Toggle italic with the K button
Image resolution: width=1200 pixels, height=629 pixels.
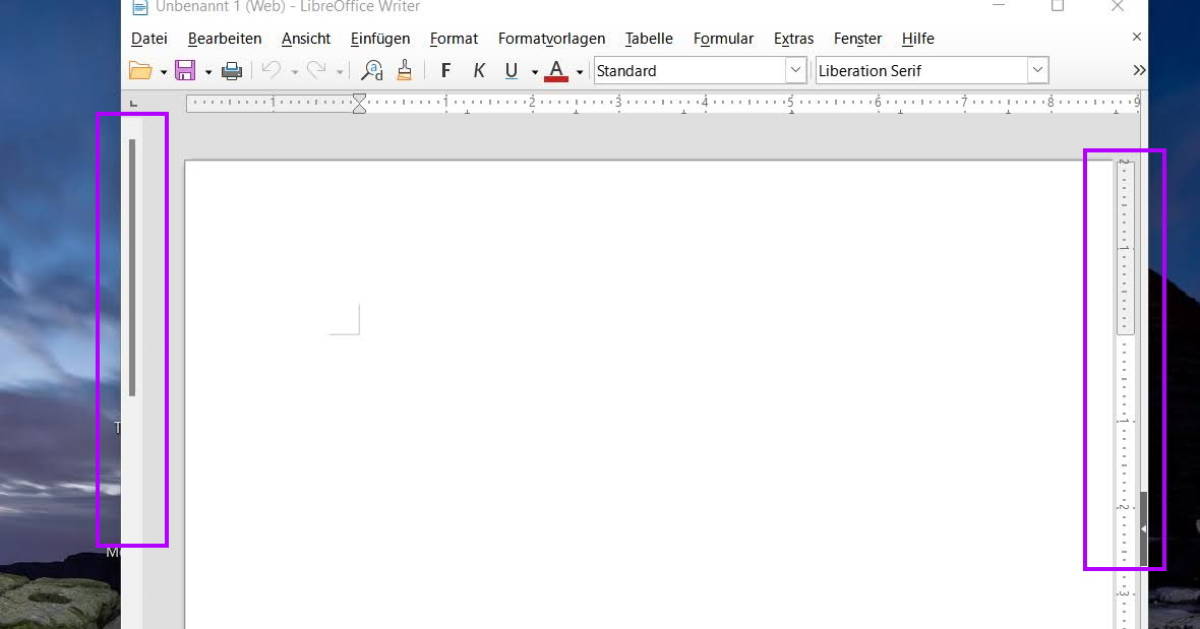pos(478,70)
